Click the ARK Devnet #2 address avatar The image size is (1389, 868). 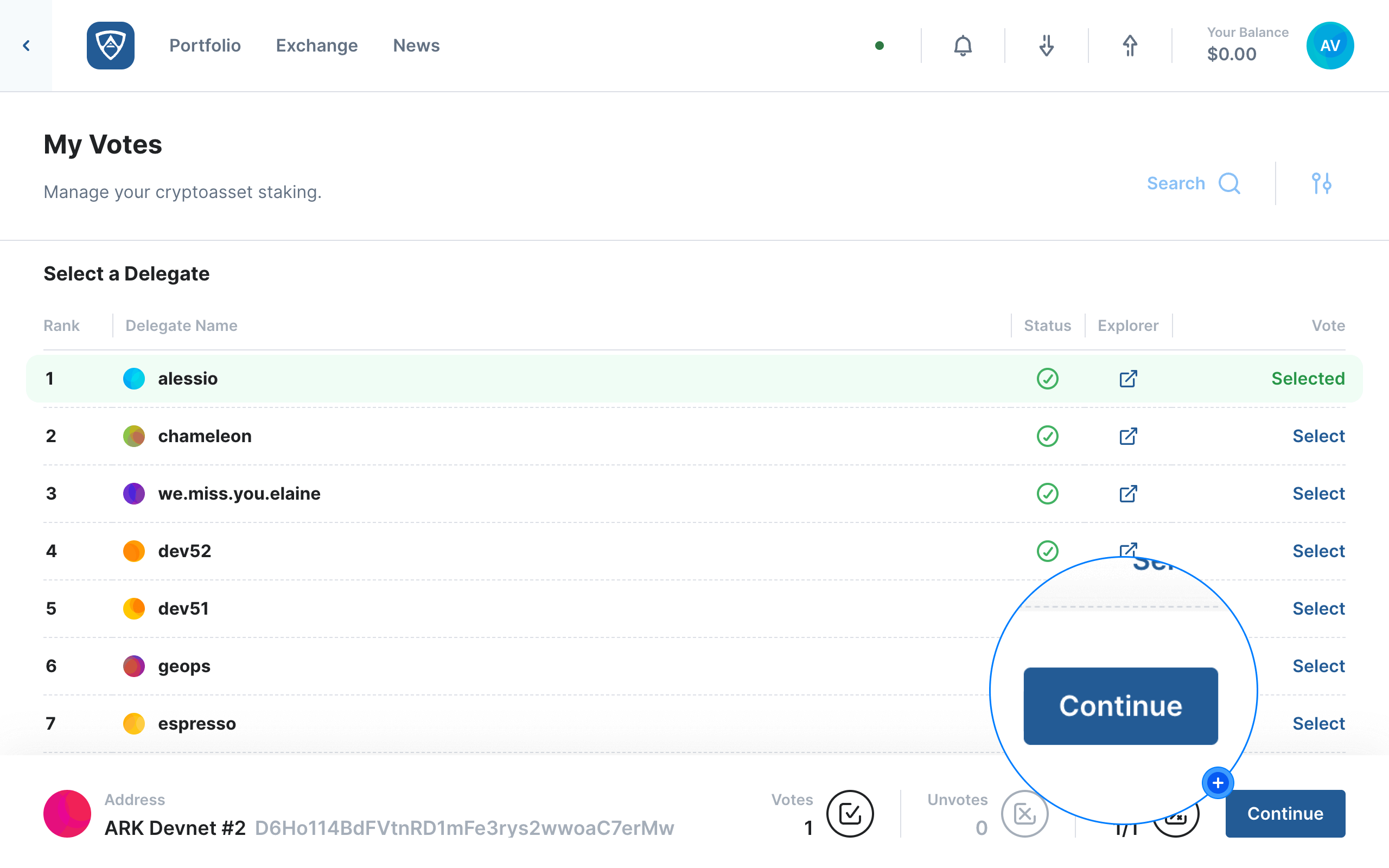point(67,813)
